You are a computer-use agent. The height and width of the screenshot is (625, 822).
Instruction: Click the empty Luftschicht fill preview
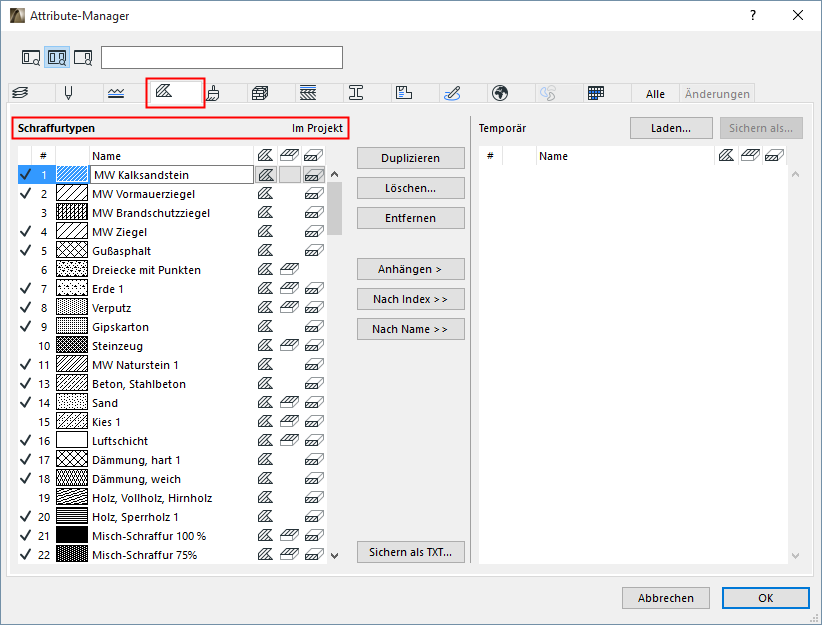click(x=72, y=440)
